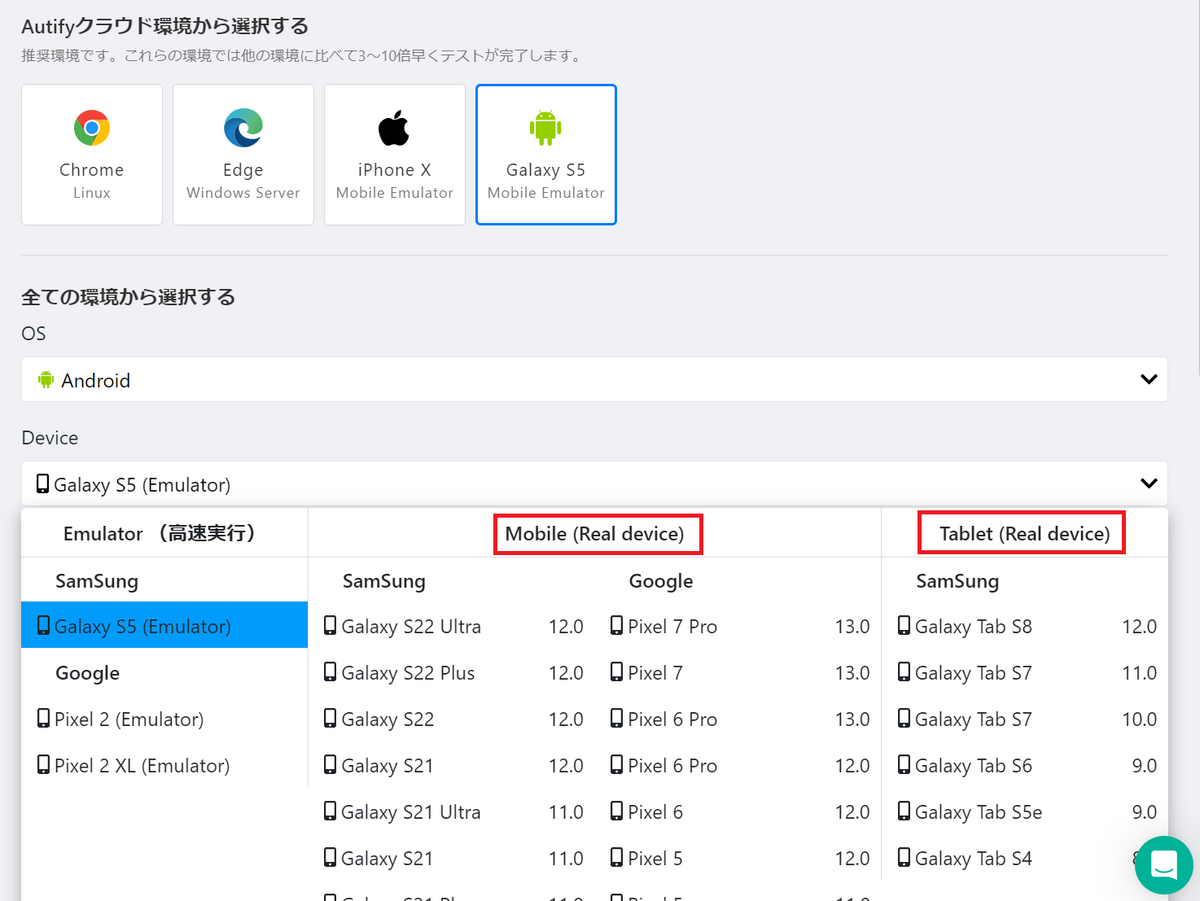Select Pixel 2 XL (Emulator) option
Image resolution: width=1200 pixels, height=901 pixels.
coord(164,765)
